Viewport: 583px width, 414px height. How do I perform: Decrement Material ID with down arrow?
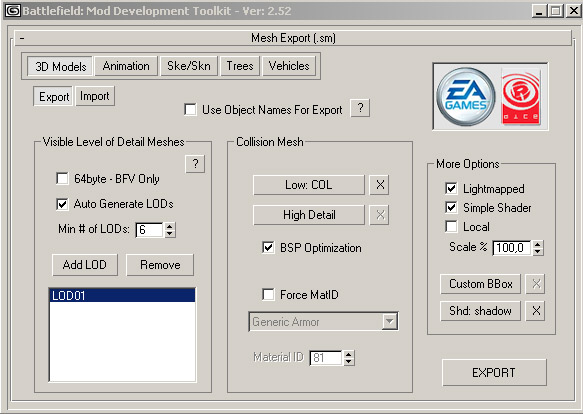(348, 362)
